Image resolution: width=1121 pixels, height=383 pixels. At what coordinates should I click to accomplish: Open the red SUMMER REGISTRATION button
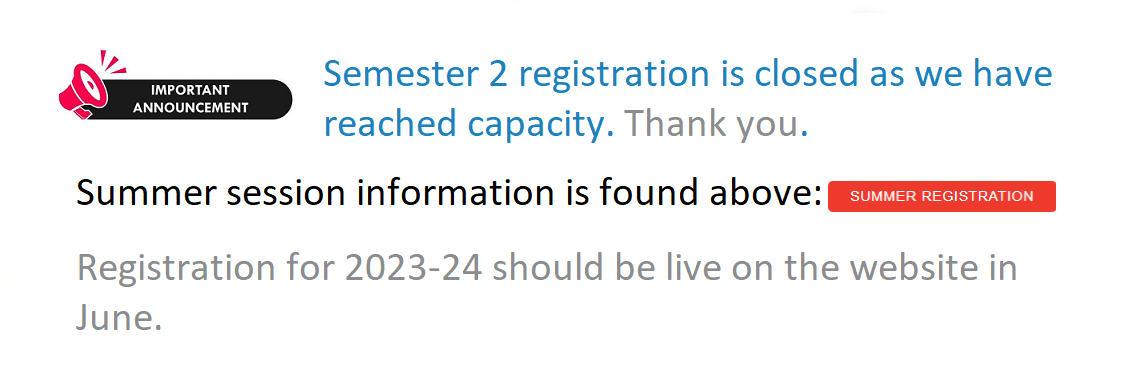942,197
